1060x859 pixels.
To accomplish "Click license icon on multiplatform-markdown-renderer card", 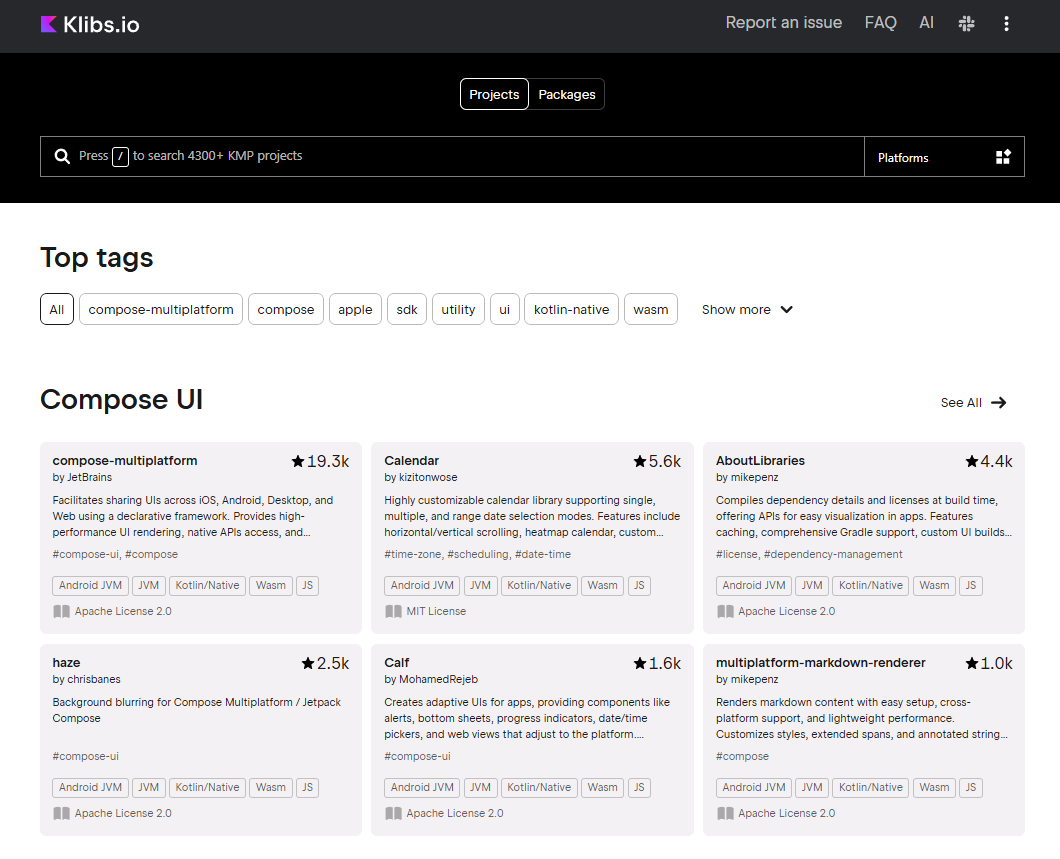I will tap(725, 814).
